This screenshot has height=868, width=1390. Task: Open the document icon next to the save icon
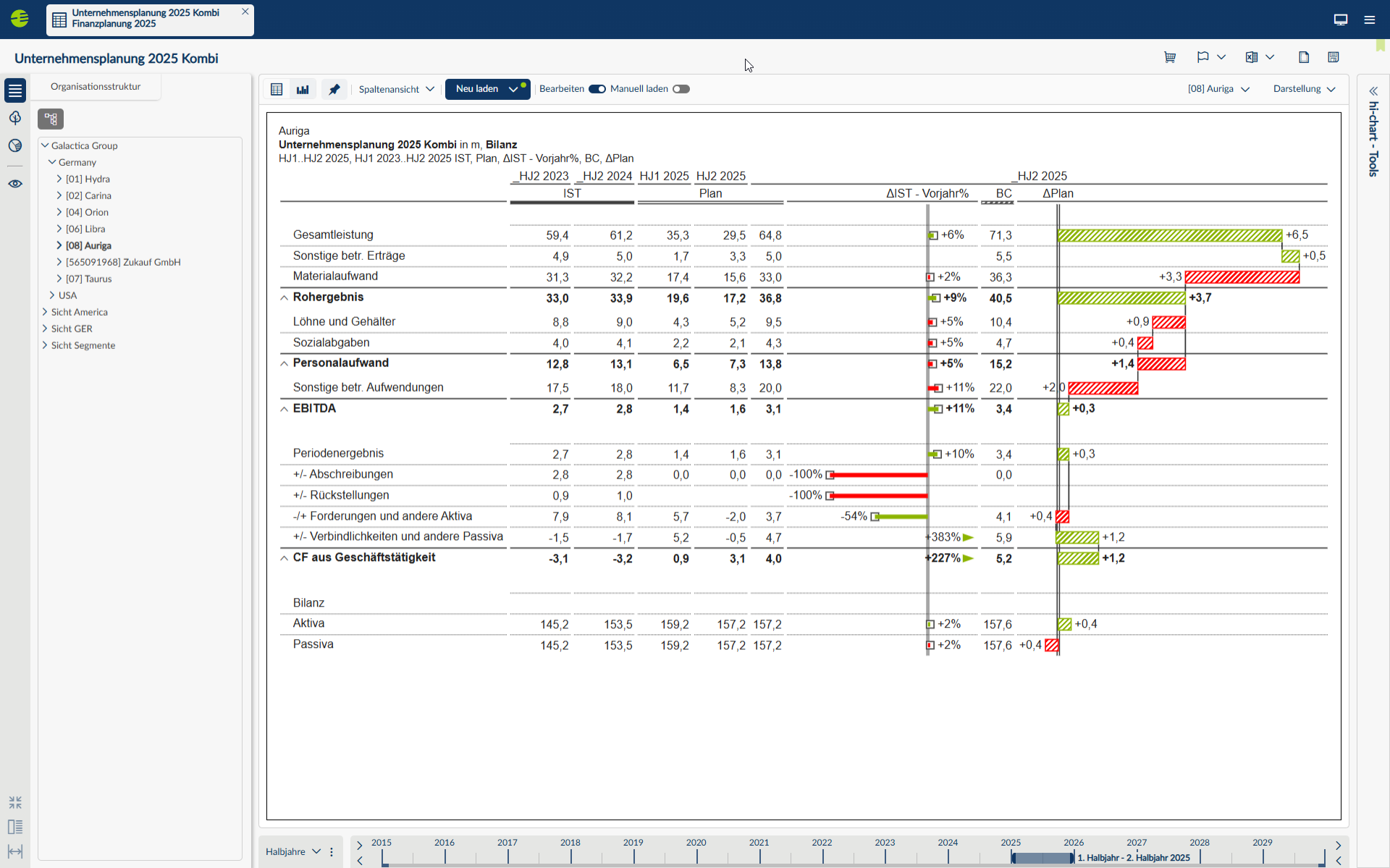[1304, 57]
